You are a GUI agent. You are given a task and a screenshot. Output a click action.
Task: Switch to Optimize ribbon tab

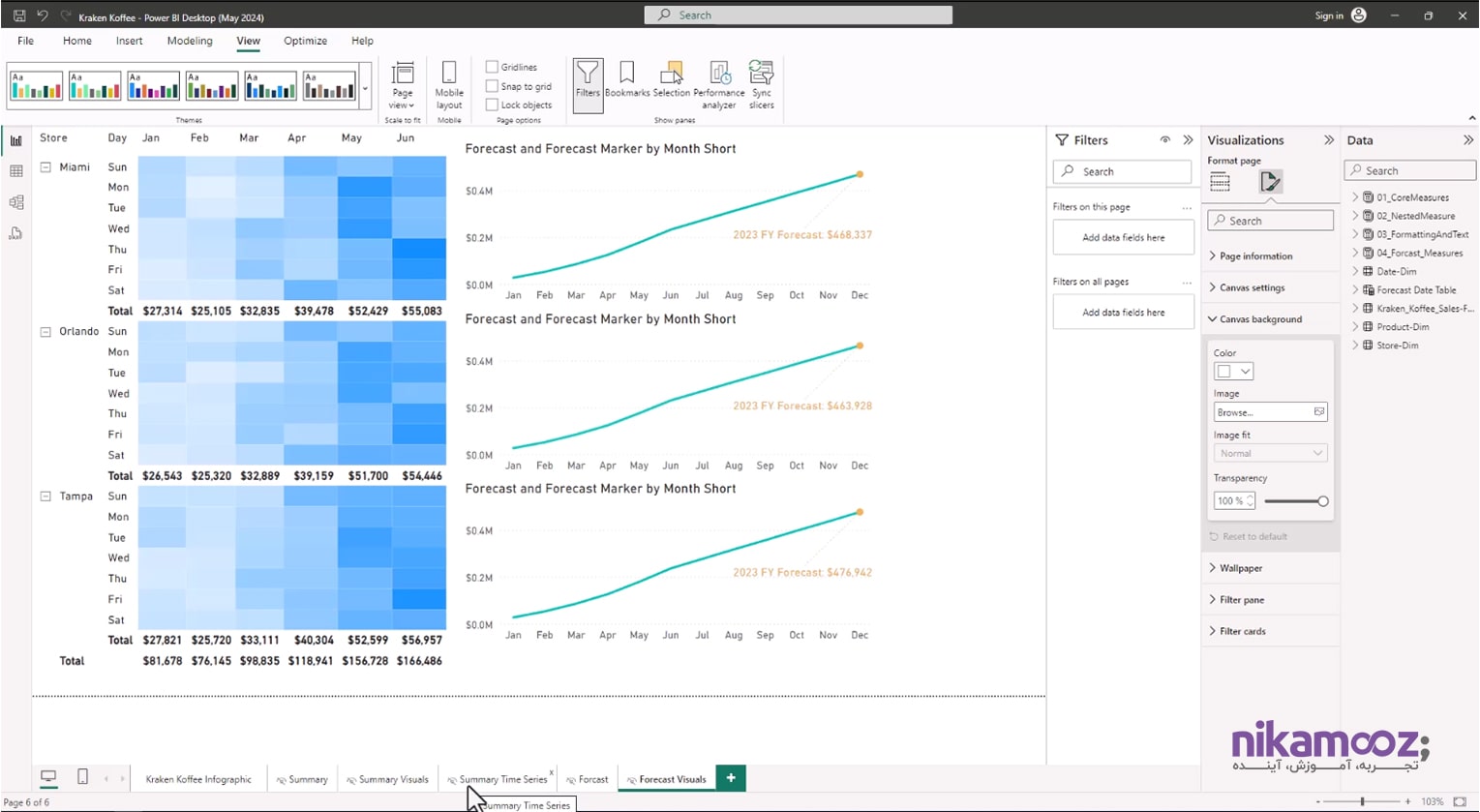[305, 41]
